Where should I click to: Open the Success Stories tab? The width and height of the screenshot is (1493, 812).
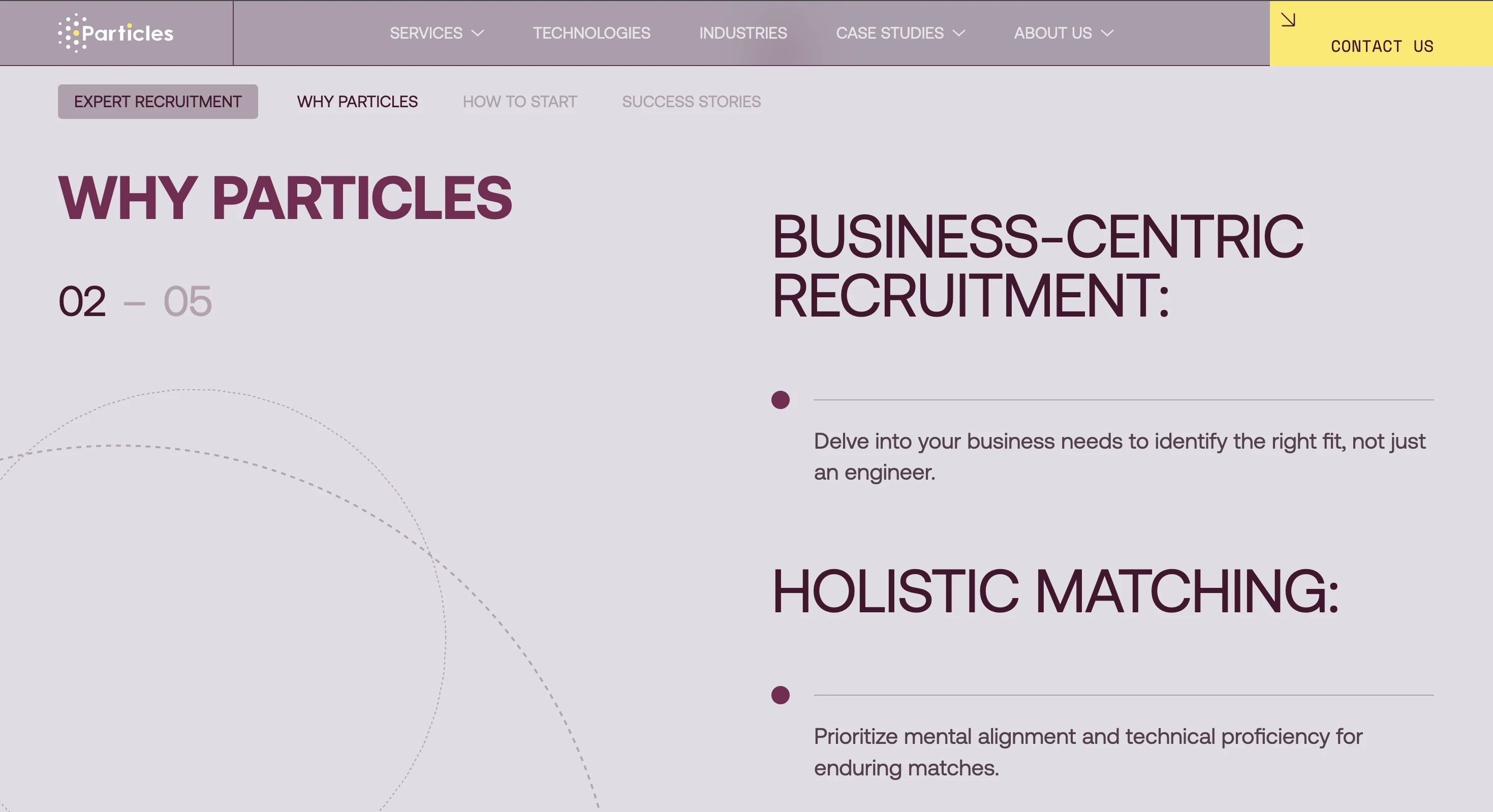point(691,102)
